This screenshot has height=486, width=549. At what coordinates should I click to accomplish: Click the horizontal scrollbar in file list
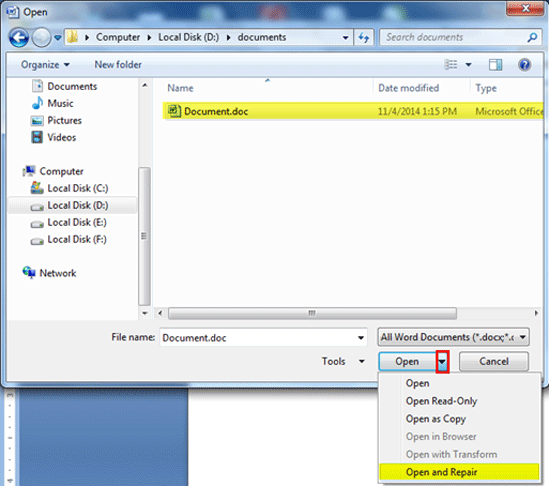312,313
